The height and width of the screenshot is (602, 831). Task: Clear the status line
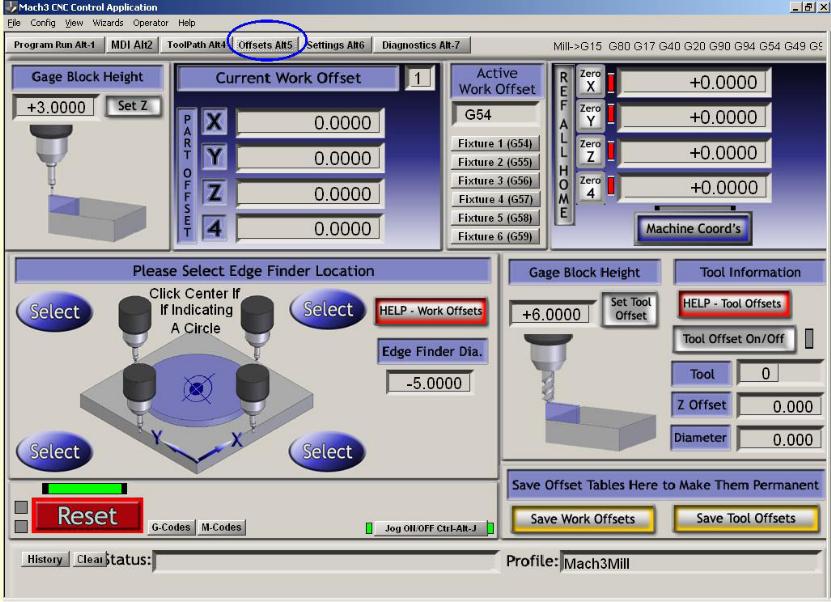(x=89, y=559)
